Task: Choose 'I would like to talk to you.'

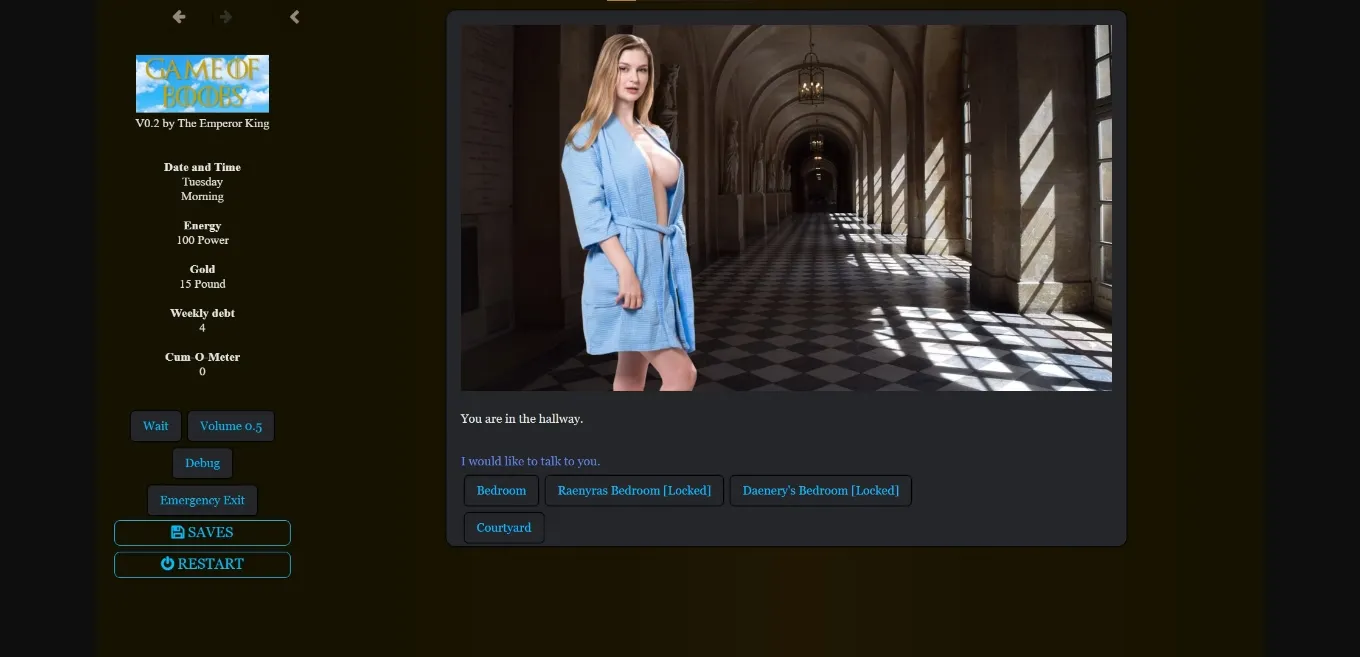Action: (x=530, y=461)
